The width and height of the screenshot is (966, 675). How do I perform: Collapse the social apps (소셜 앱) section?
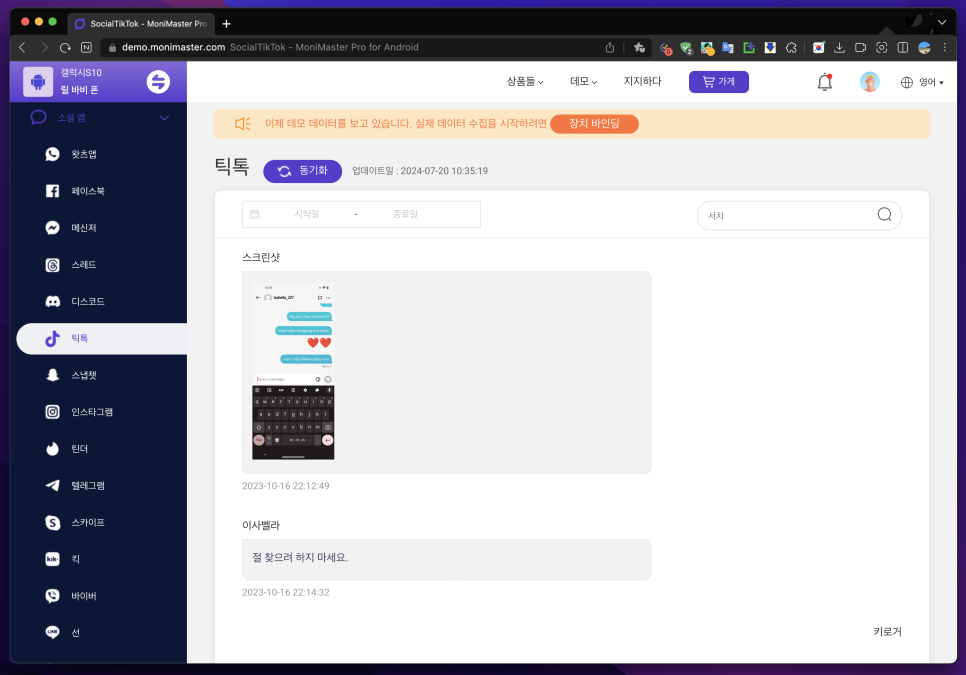point(164,118)
